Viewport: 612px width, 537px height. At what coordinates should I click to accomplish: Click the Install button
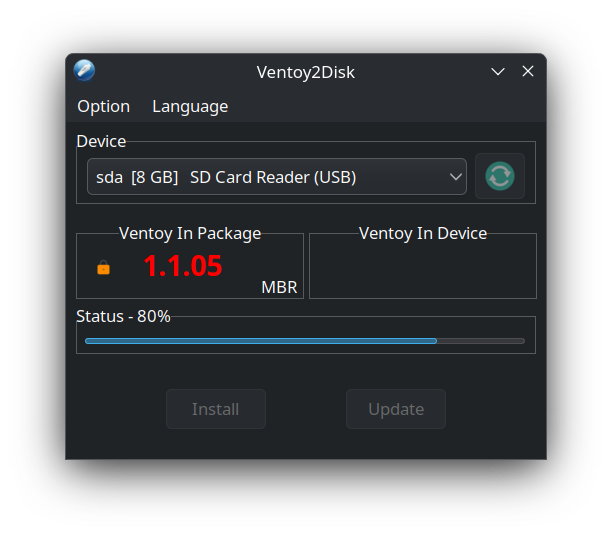pos(216,409)
